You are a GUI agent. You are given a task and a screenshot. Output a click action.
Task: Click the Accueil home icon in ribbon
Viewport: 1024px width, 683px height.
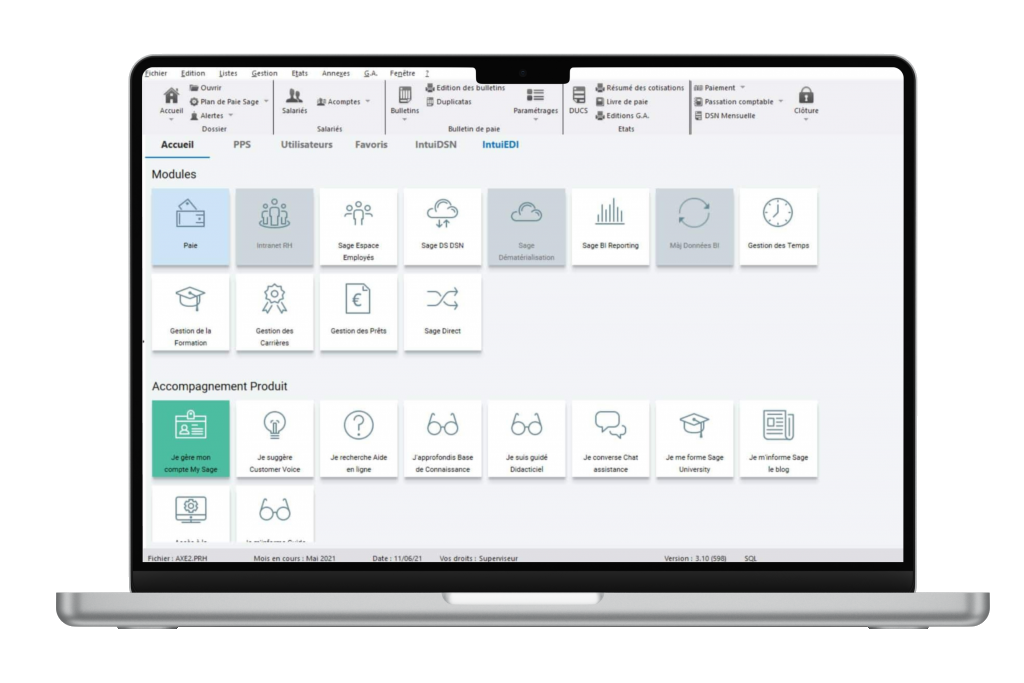(171, 96)
